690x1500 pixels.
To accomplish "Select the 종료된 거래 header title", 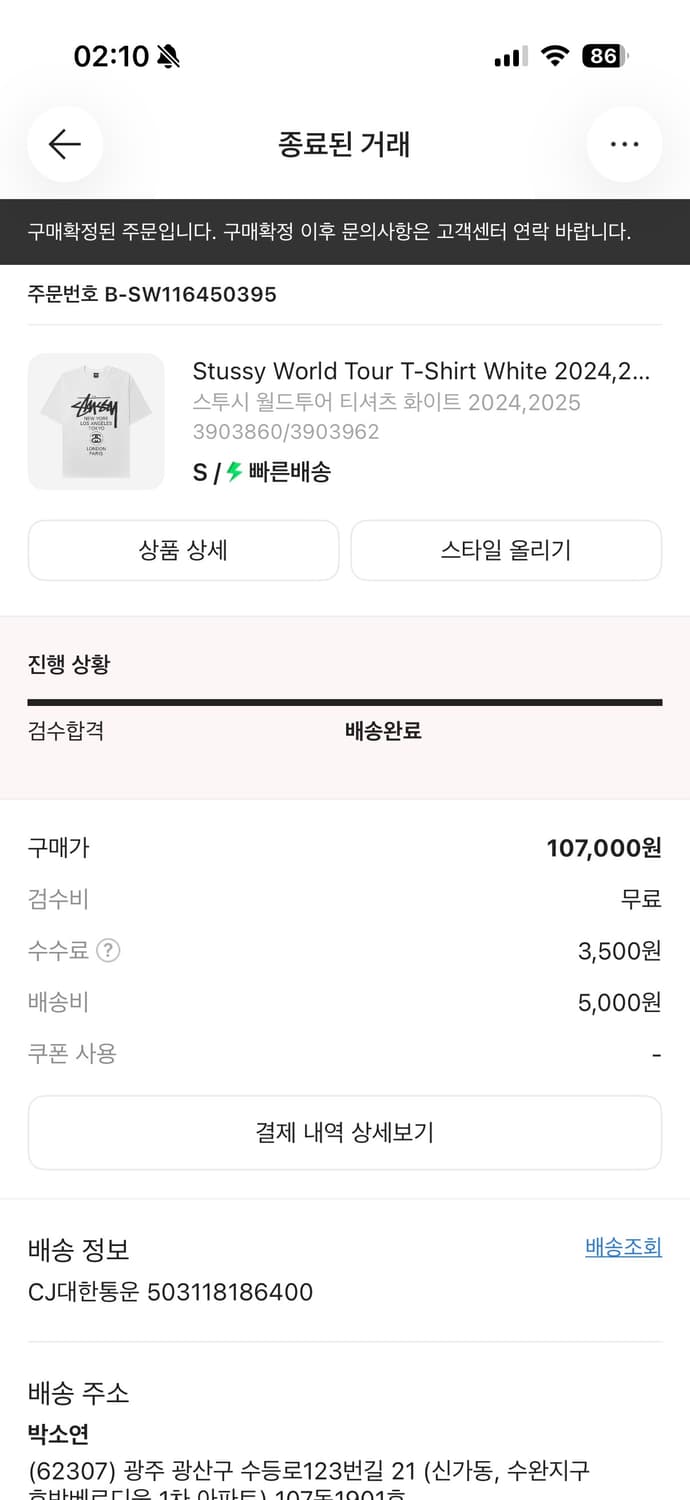I will click(345, 144).
